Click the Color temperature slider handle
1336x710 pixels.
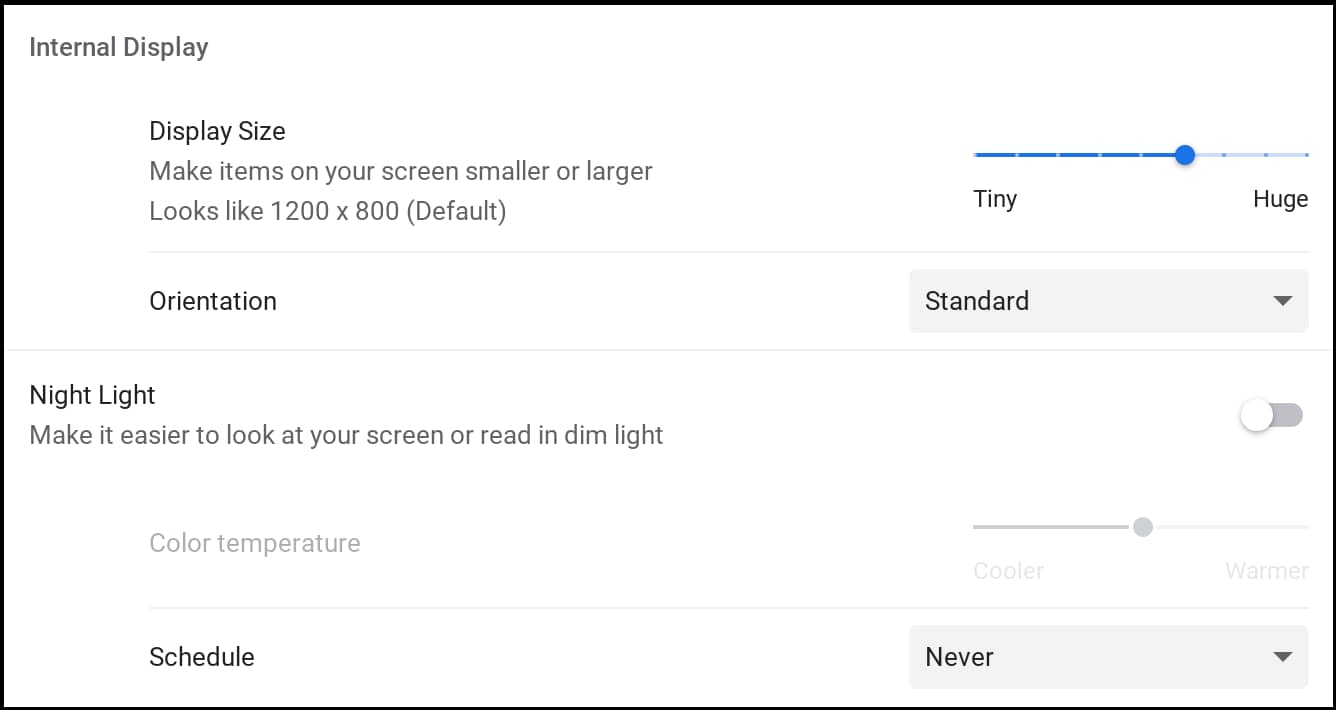(1144, 527)
